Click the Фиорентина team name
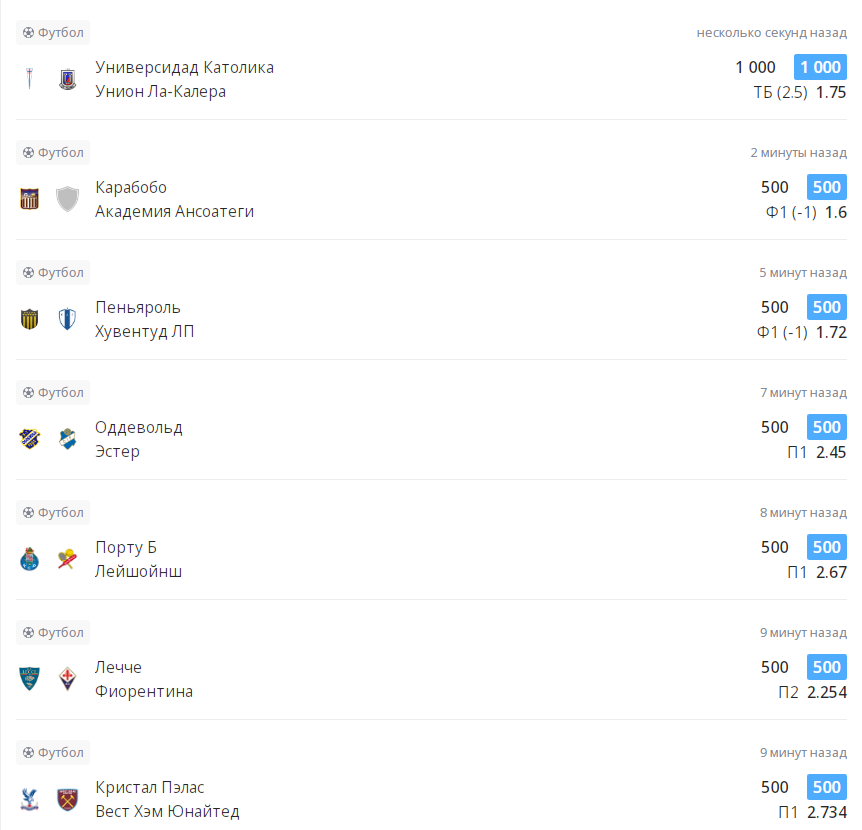862x830 pixels. point(144,692)
